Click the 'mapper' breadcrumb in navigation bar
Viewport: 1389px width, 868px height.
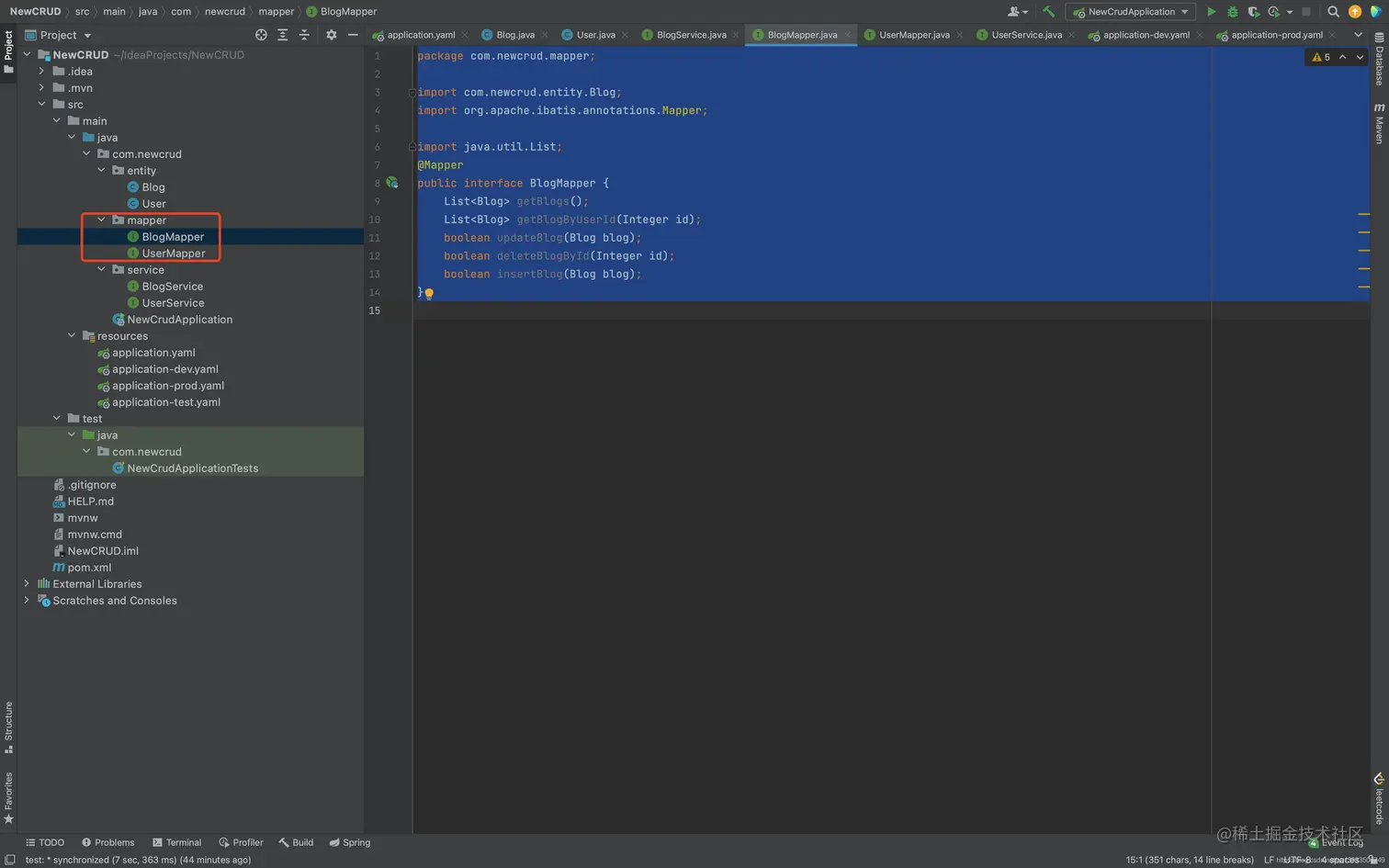[277, 12]
